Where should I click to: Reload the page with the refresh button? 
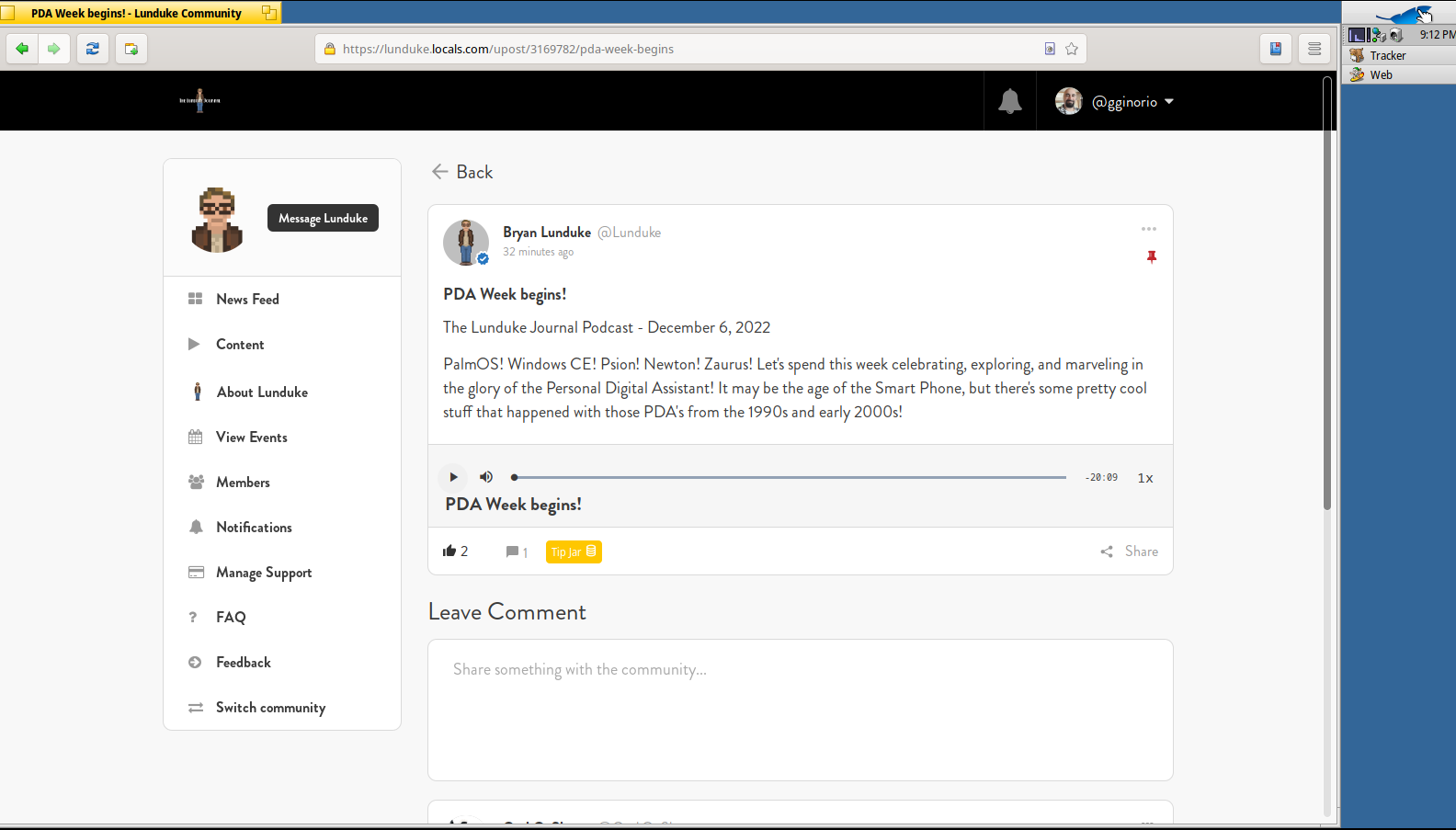pyautogui.click(x=93, y=49)
